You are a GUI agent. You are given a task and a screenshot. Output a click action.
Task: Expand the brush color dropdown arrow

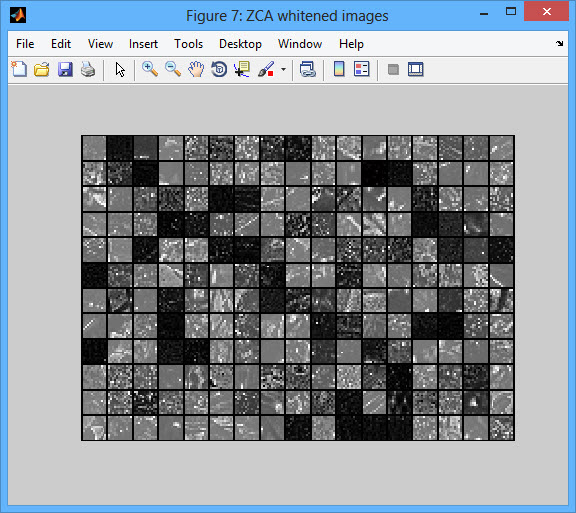click(x=283, y=69)
